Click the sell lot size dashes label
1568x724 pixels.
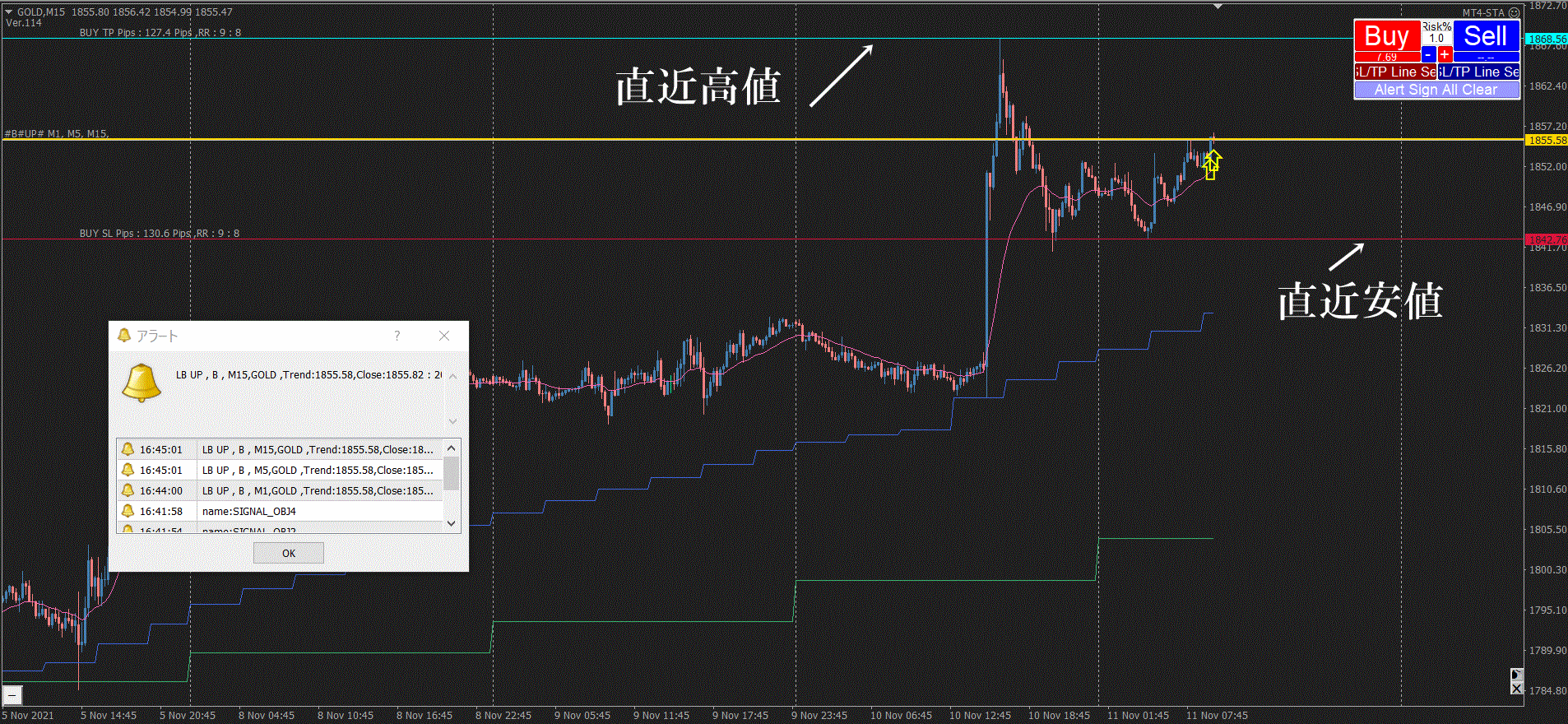coord(1486,57)
